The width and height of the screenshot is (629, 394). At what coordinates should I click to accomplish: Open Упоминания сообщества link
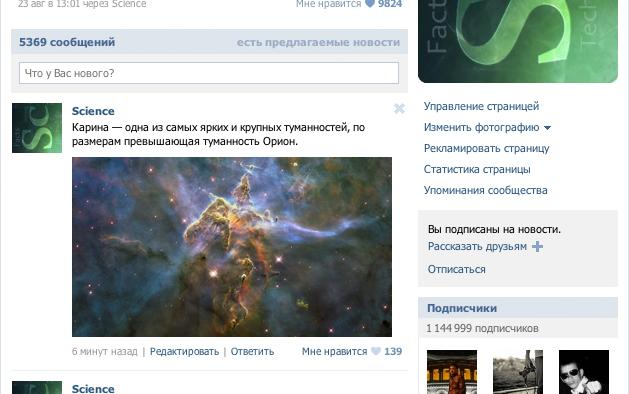click(486, 190)
